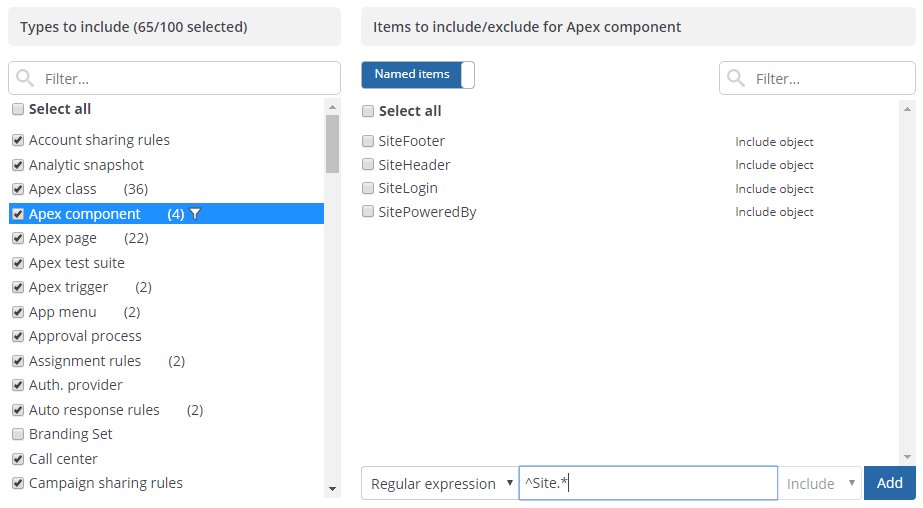
Task: Check the SiteFooter item checkbox
Action: tap(368, 141)
